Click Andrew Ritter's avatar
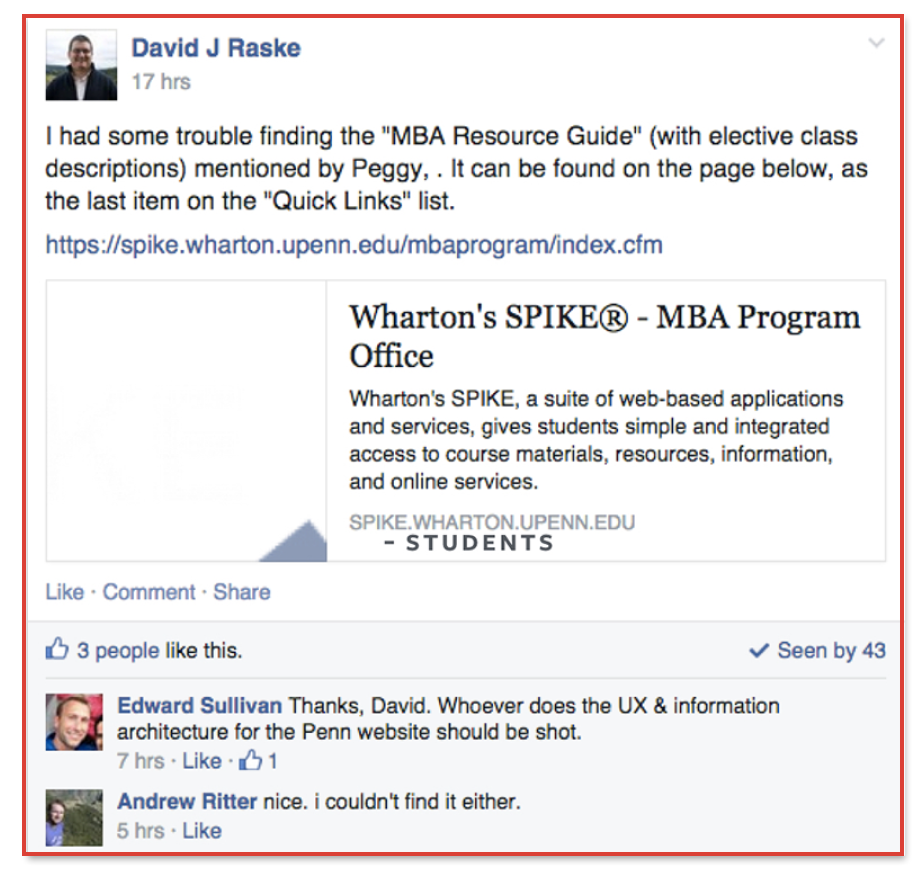The image size is (920, 878). click(x=74, y=817)
